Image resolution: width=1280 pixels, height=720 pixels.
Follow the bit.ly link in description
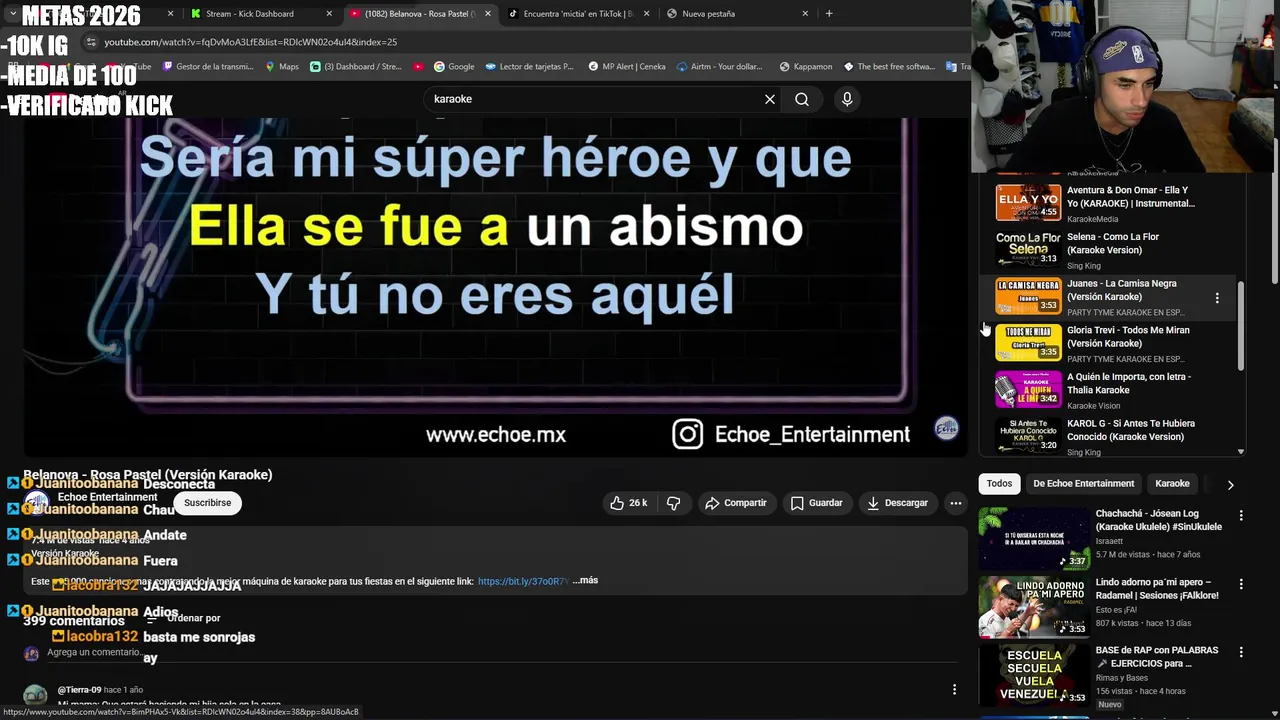(523, 581)
